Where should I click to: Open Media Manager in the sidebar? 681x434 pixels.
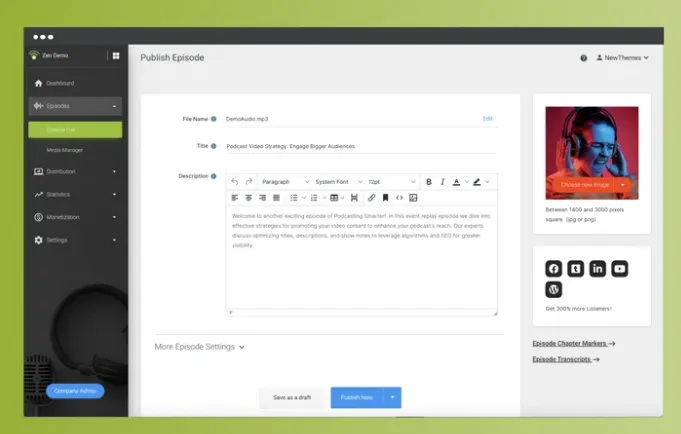click(x=64, y=150)
